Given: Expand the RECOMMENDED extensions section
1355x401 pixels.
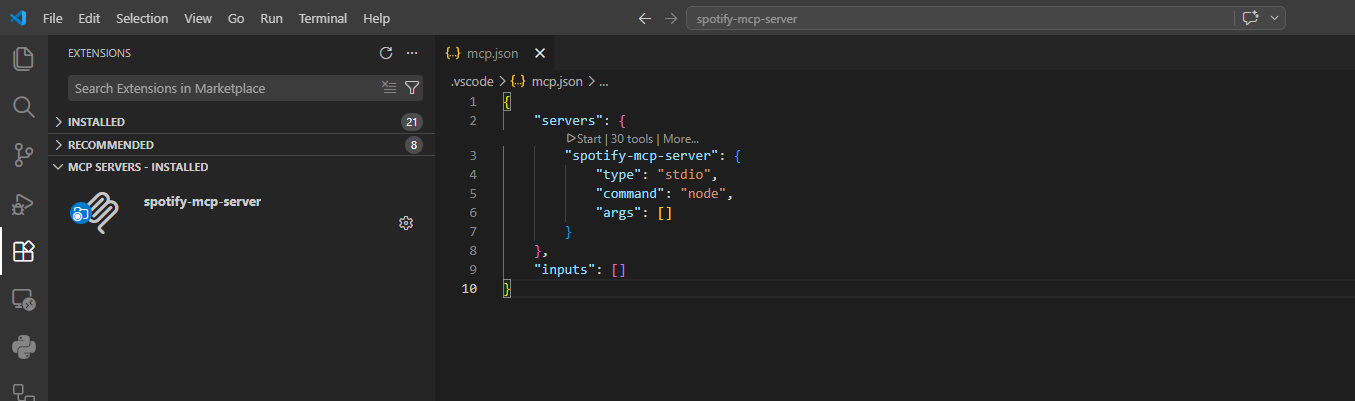Looking at the screenshot, I should [x=241, y=145].
